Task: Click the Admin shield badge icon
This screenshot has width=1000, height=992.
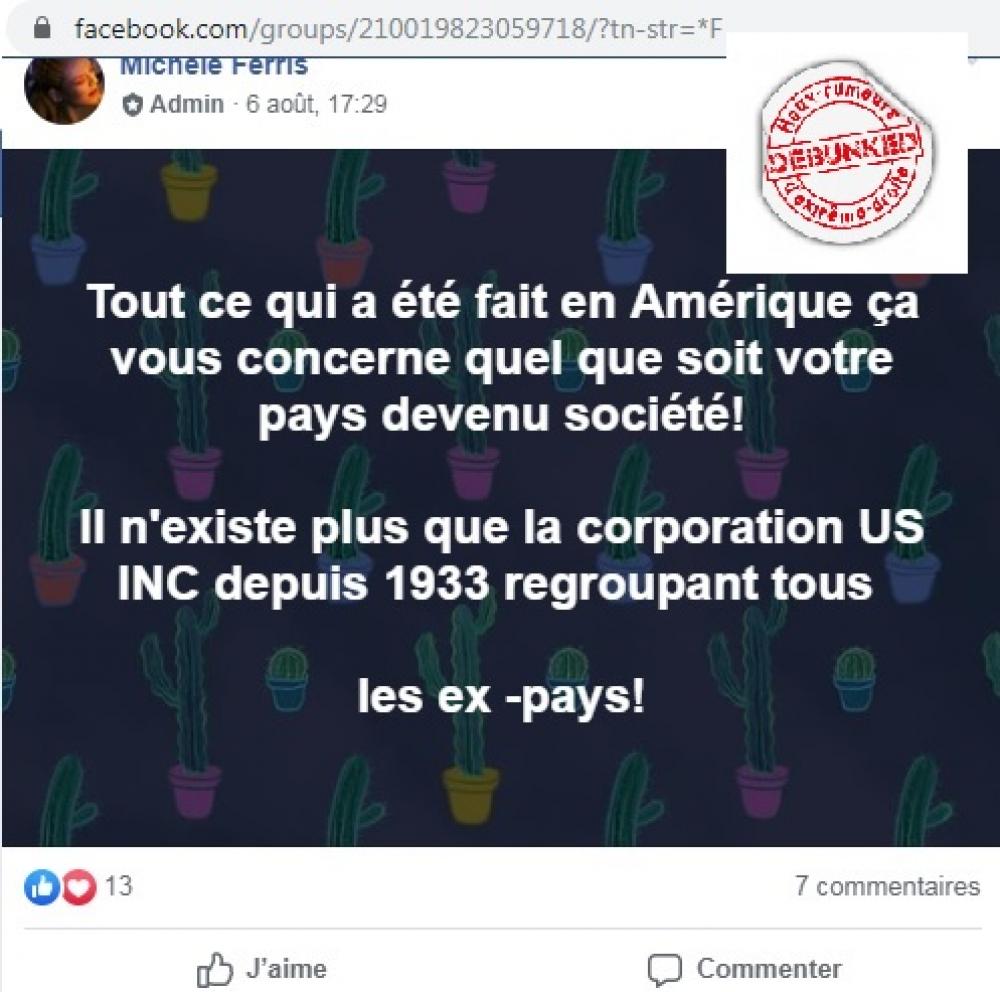Action: pos(132,105)
